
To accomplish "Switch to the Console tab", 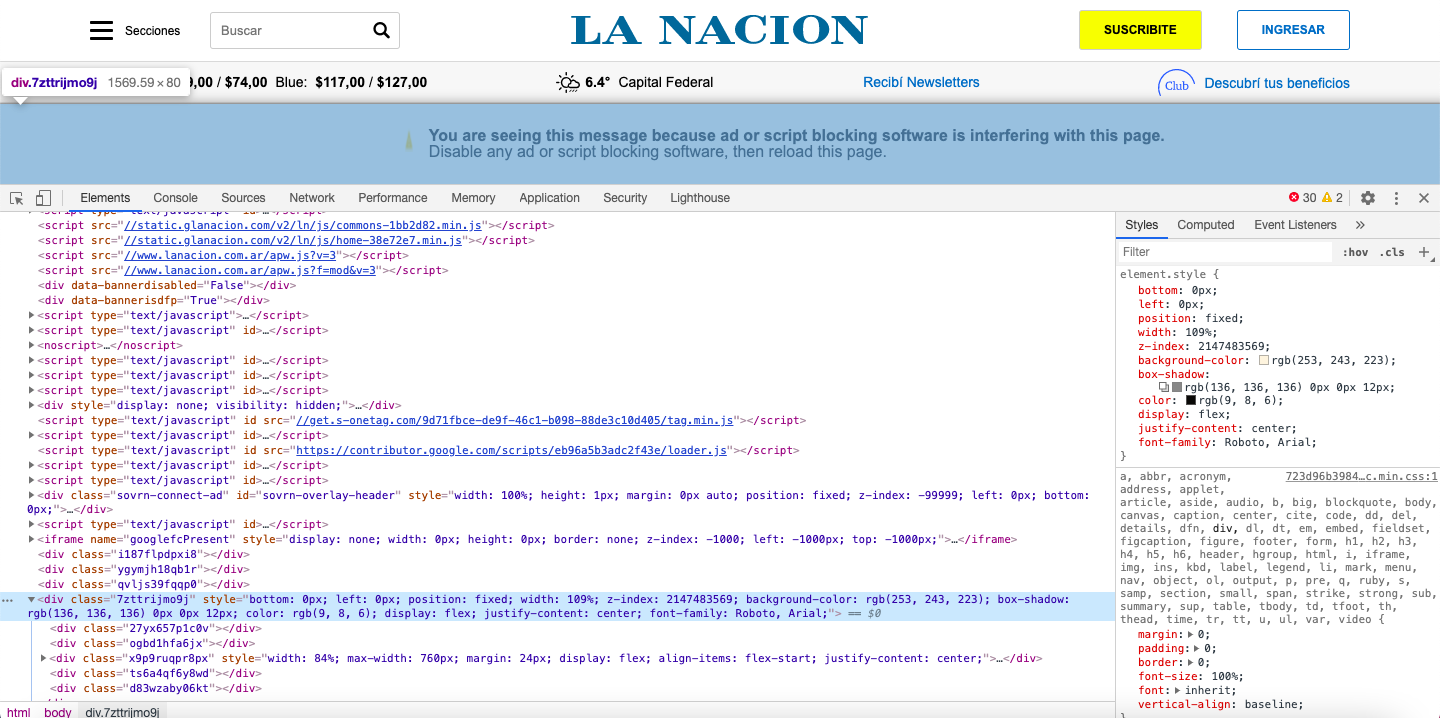I will [175, 198].
